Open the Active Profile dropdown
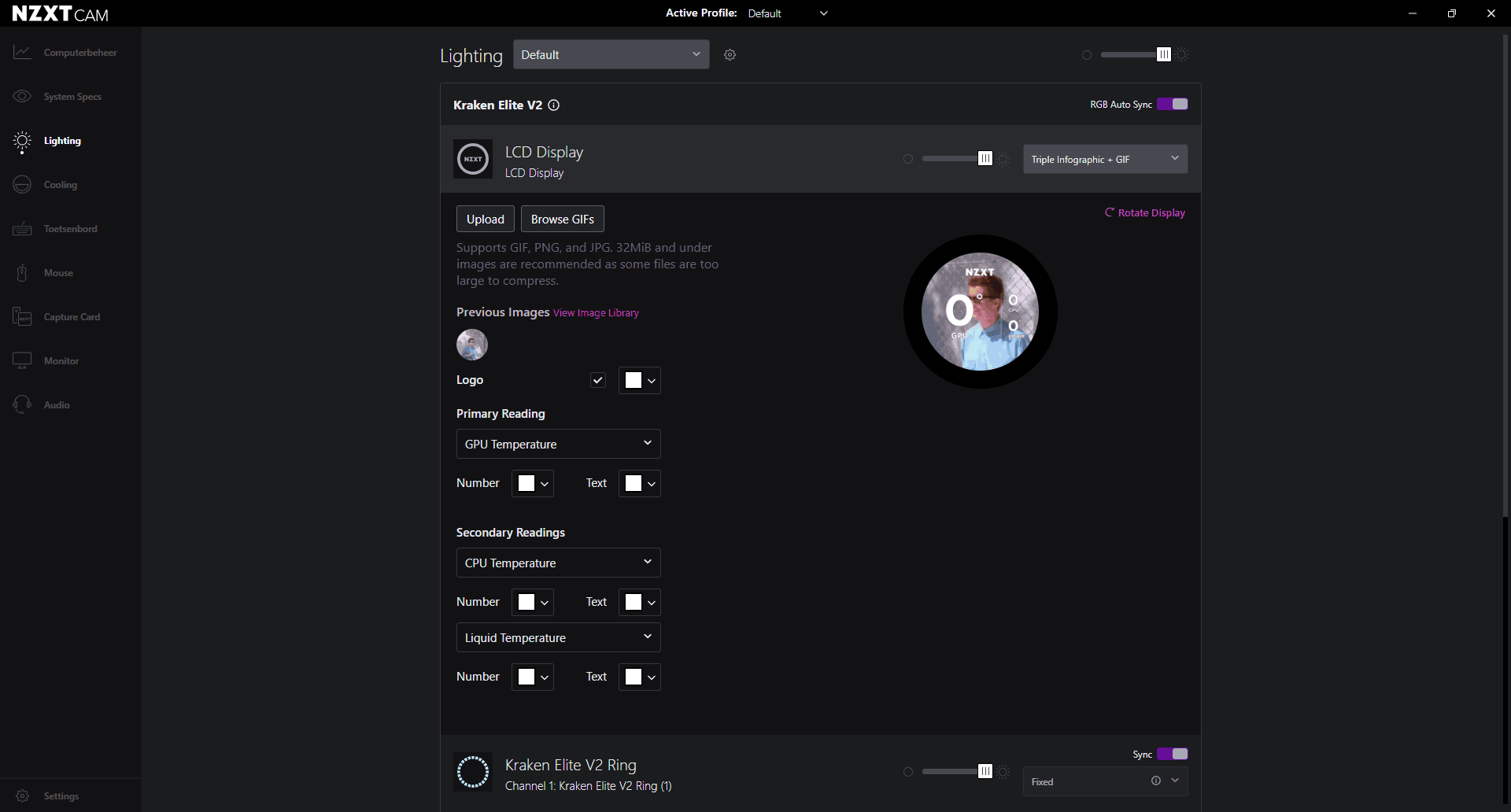The image size is (1511, 812). coord(788,13)
